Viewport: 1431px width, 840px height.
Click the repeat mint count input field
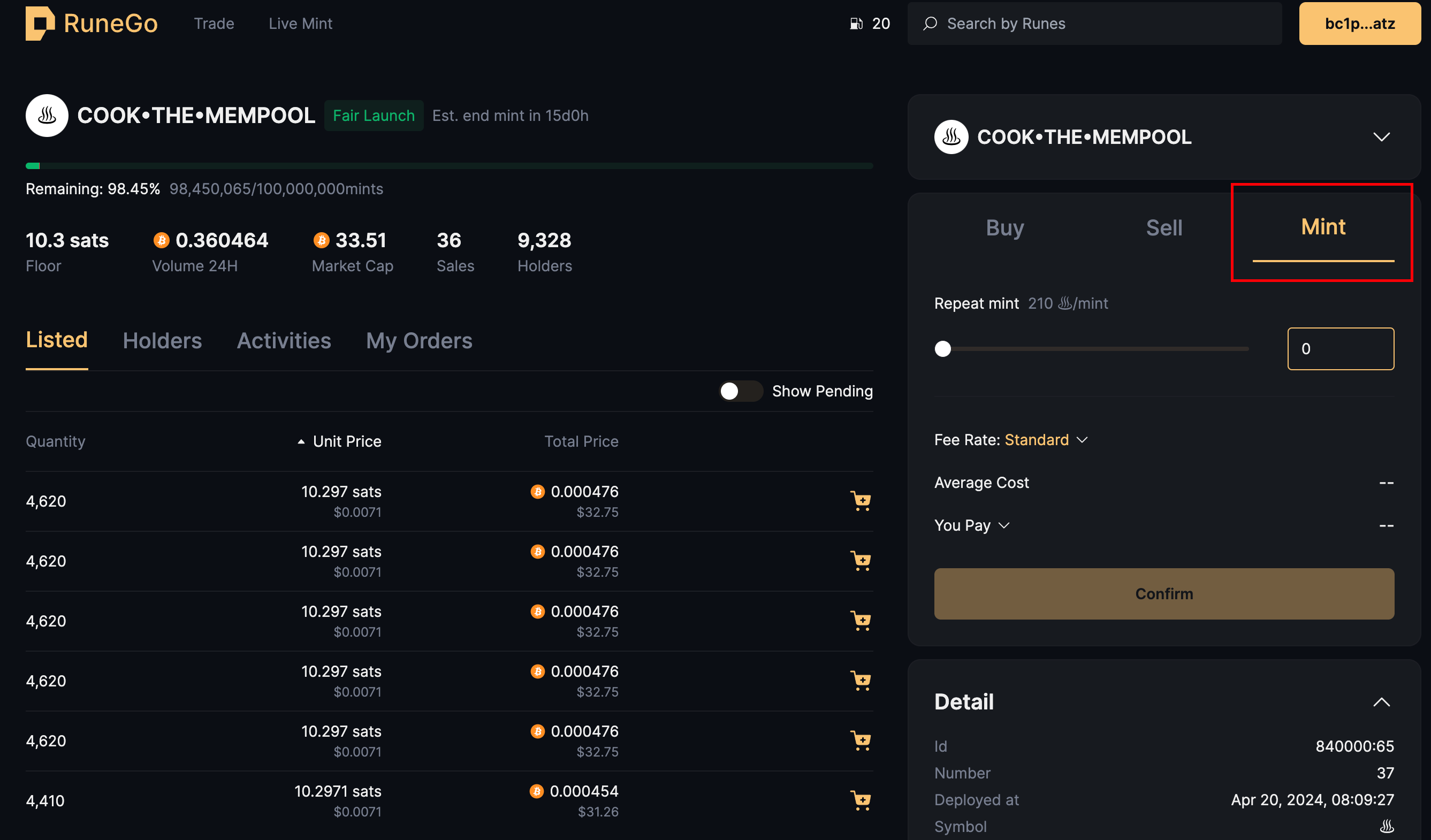1340,348
